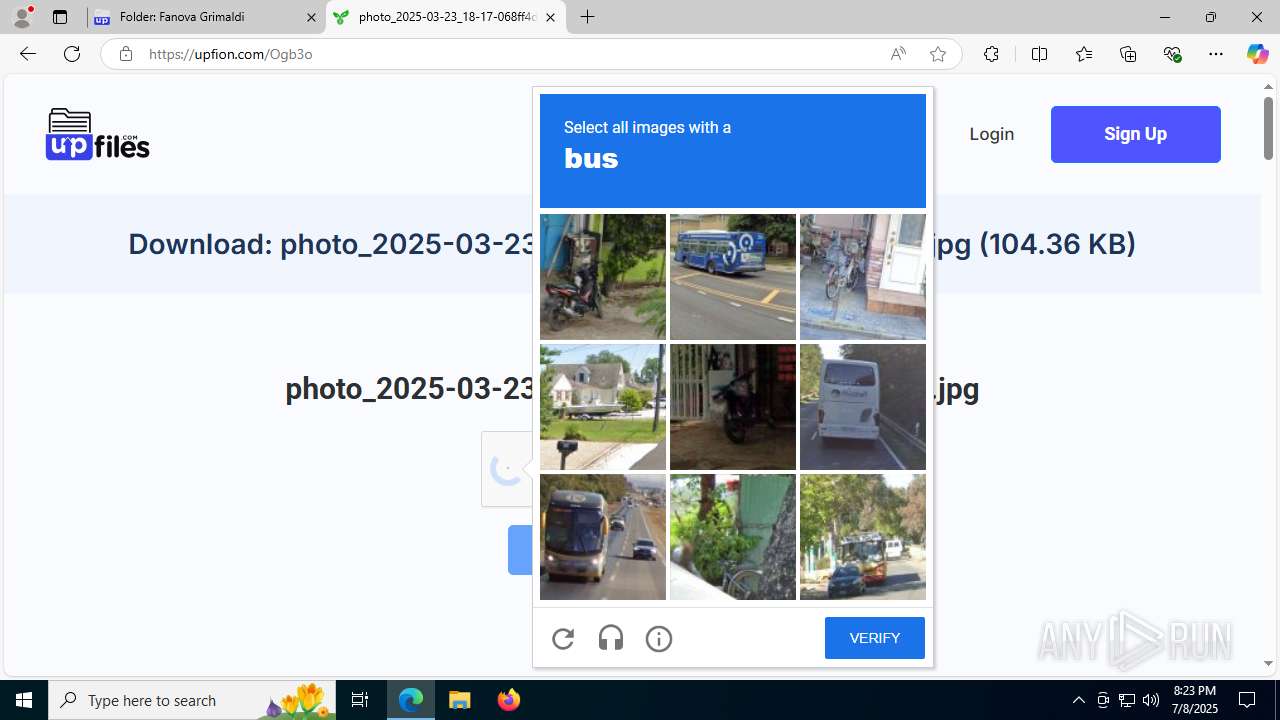Open Favorites list icon
Screen dimensions: 1280x720
(1084, 54)
